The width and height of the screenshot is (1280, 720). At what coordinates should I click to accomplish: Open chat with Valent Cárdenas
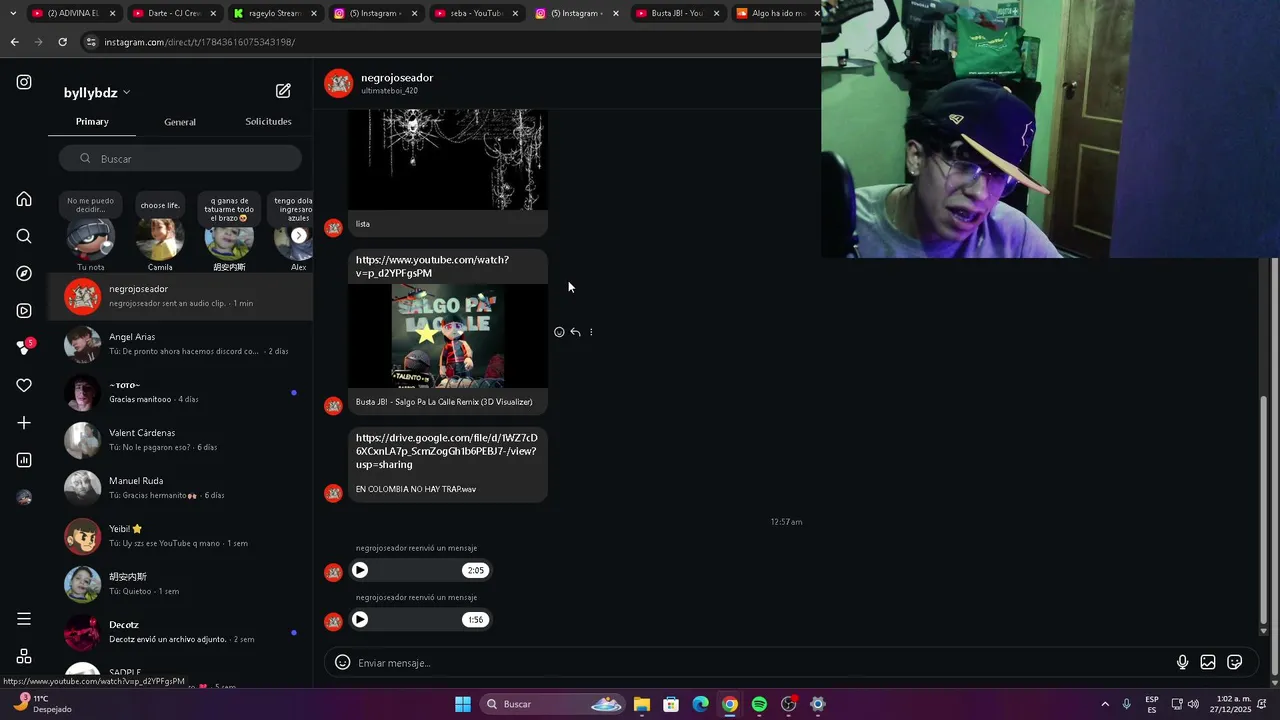point(180,440)
